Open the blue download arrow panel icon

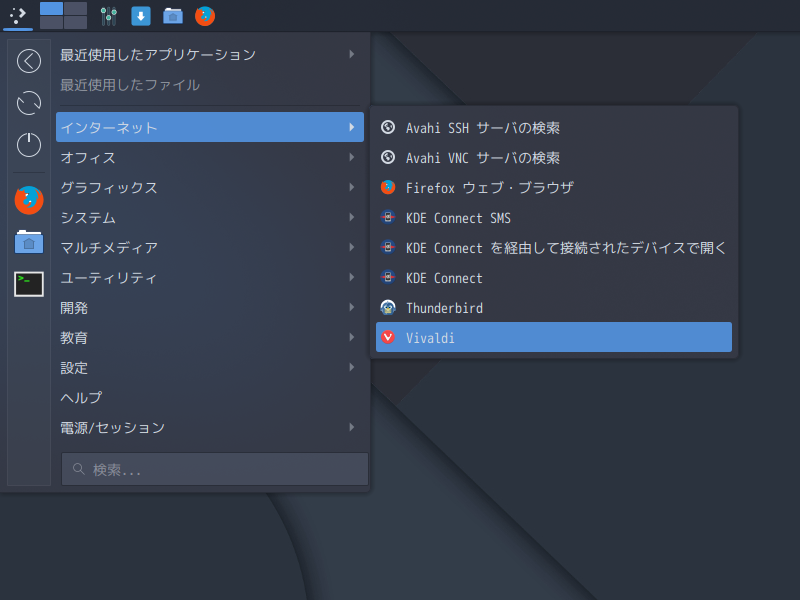pos(141,16)
